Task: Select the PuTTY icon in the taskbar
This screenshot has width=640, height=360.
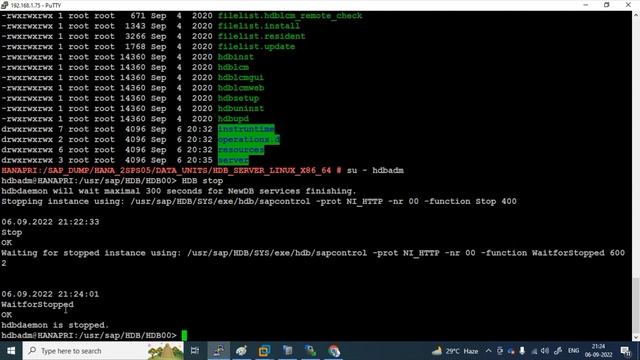Action: click(219, 351)
